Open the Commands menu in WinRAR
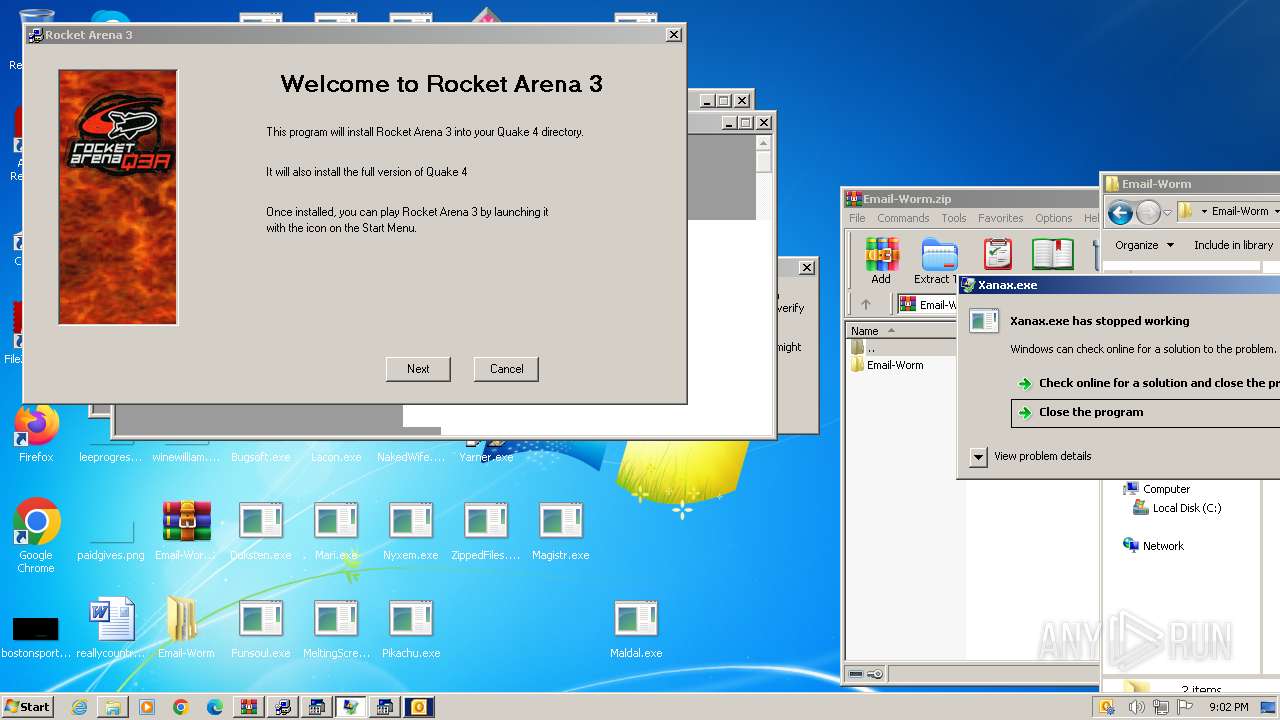Image resolution: width=1280 pixels, height=720 pixels. (903, 218)
